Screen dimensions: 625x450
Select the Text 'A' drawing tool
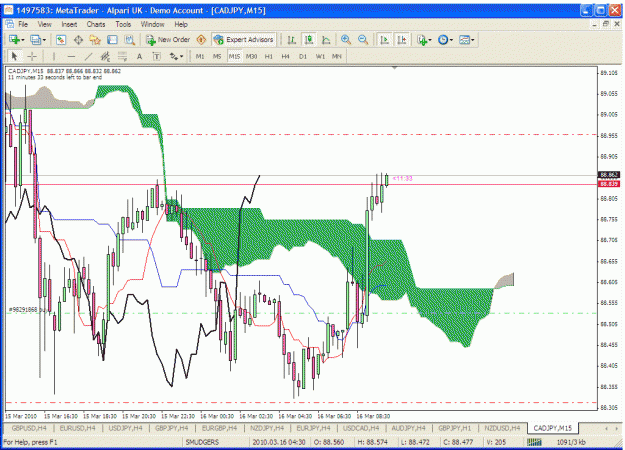(140, 57)
